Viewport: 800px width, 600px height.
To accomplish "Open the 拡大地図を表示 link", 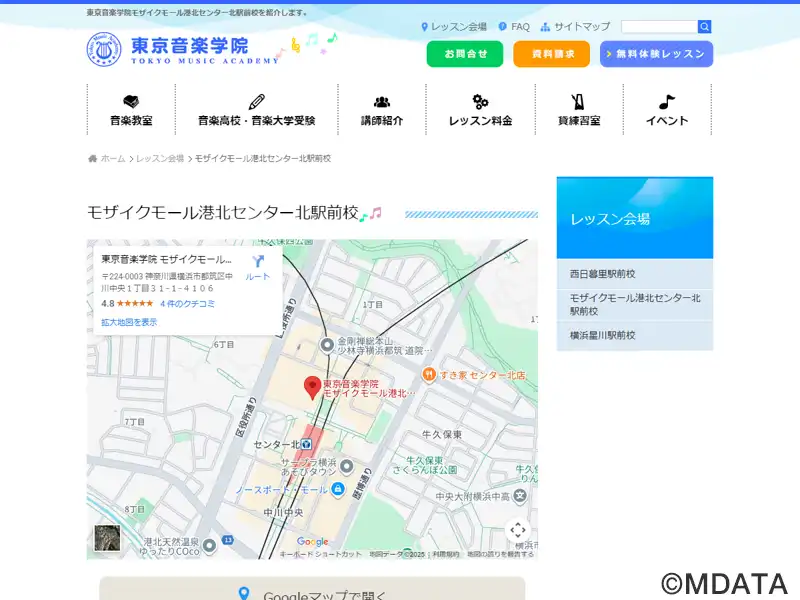I will 129,322.
